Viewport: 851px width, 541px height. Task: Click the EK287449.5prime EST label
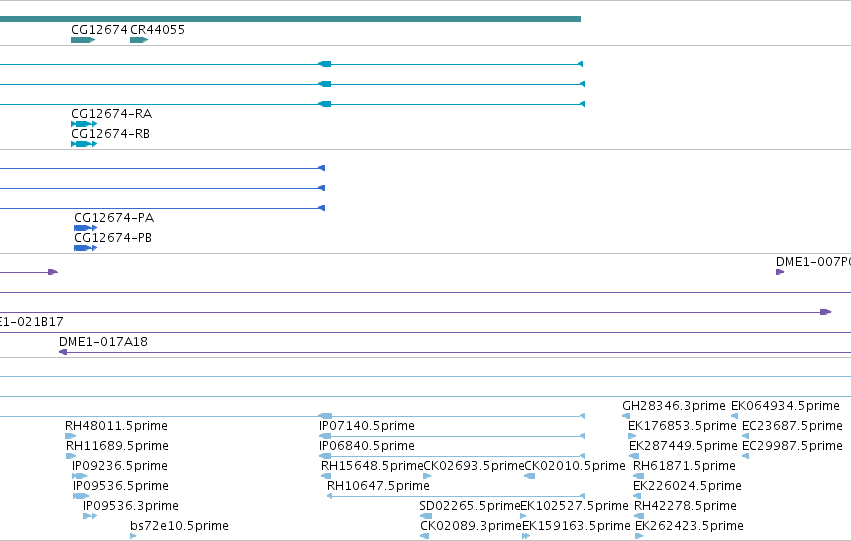[683, 445]
